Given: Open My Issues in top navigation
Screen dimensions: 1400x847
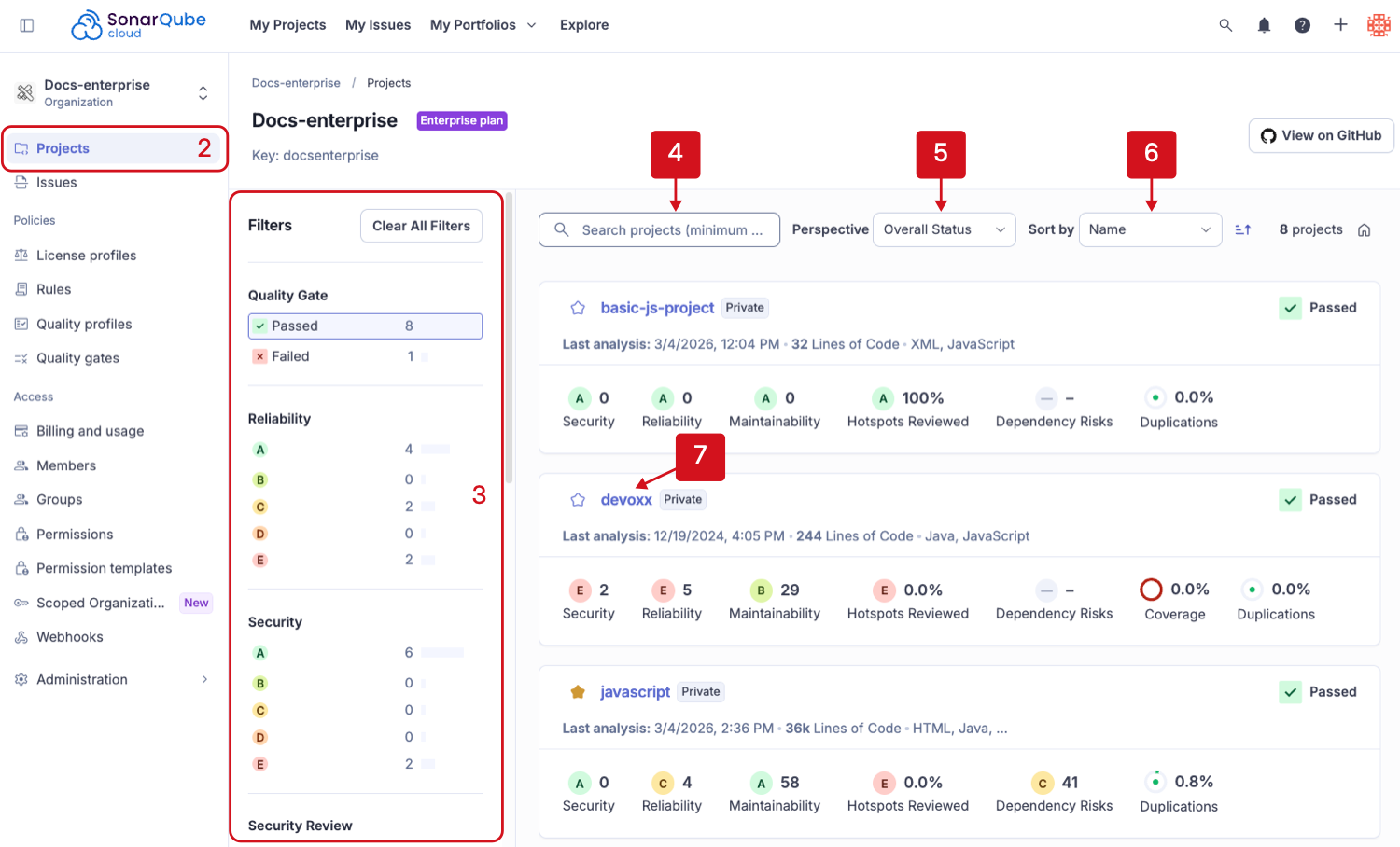Looking at the screenshot, I should click(x=378, y=25).
